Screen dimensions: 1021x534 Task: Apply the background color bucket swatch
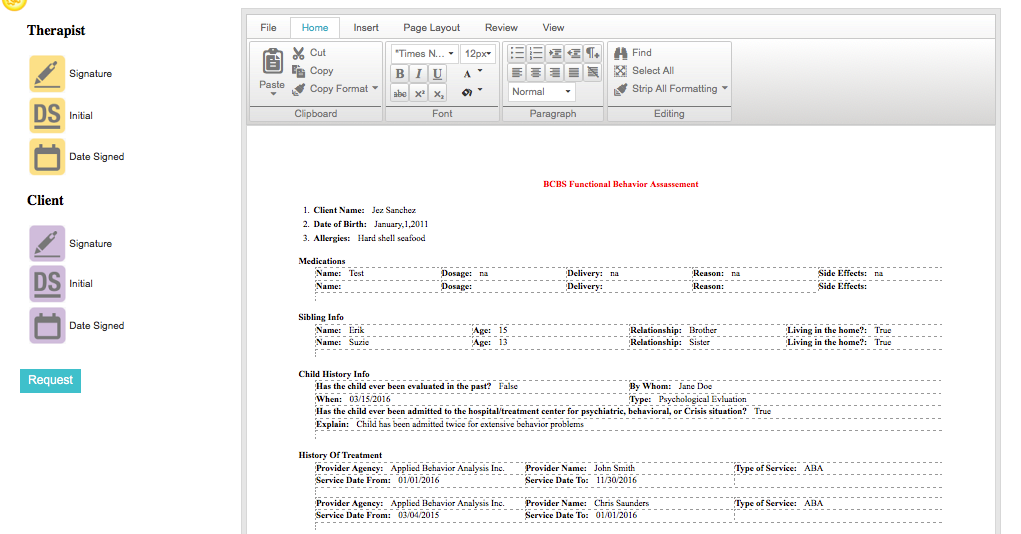tap(467, 92)
